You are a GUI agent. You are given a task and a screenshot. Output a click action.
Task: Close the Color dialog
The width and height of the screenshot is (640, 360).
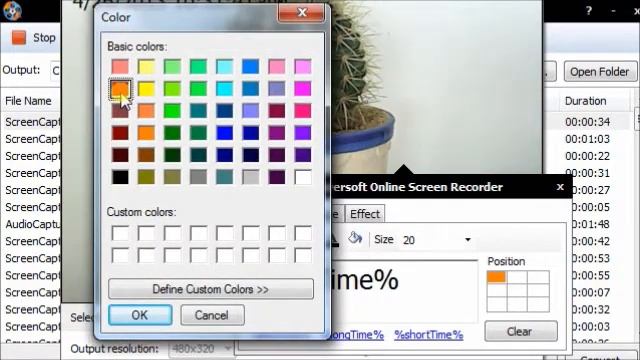tap(302, 12)
